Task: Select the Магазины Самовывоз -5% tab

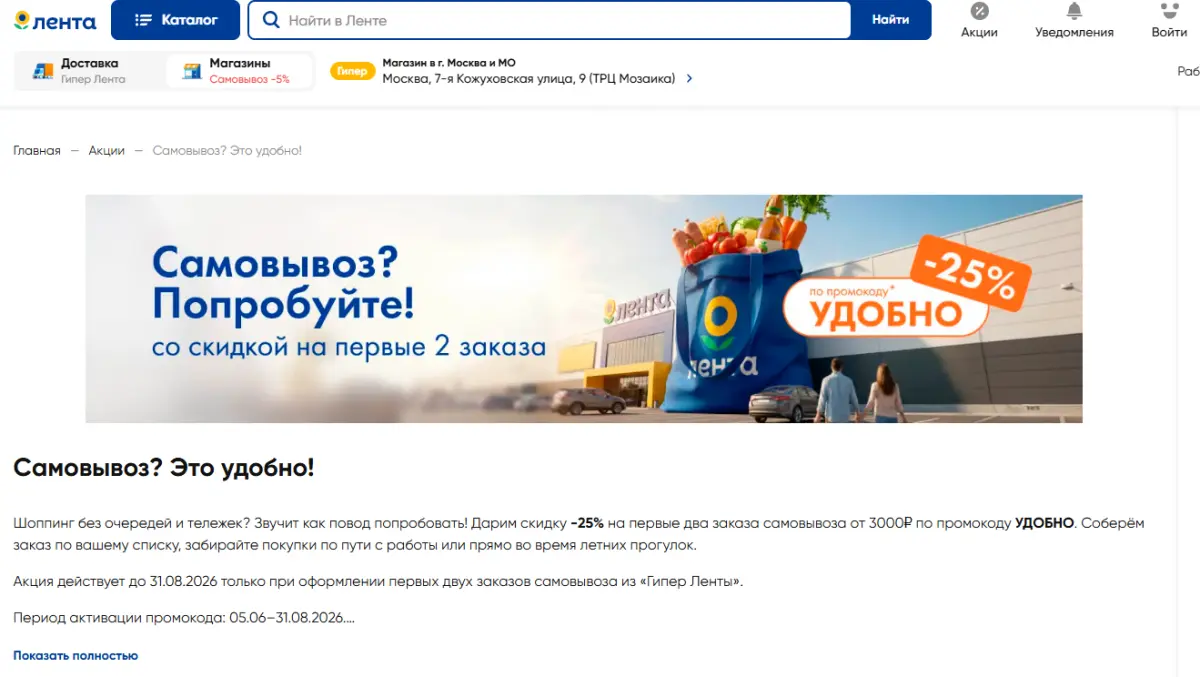Action: (x=239, y=71)
